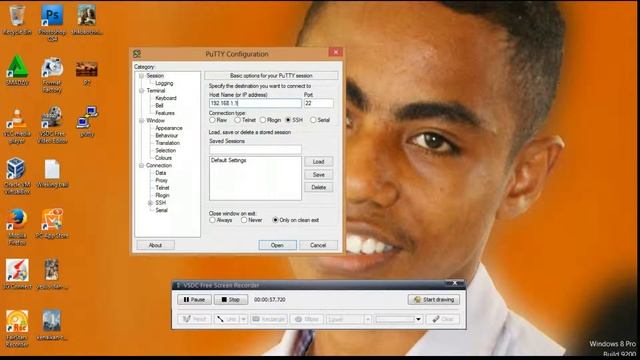This screenshot has width=640, height=360.
Task: Select Keyboard in the category tree
Action: point(166,98)
